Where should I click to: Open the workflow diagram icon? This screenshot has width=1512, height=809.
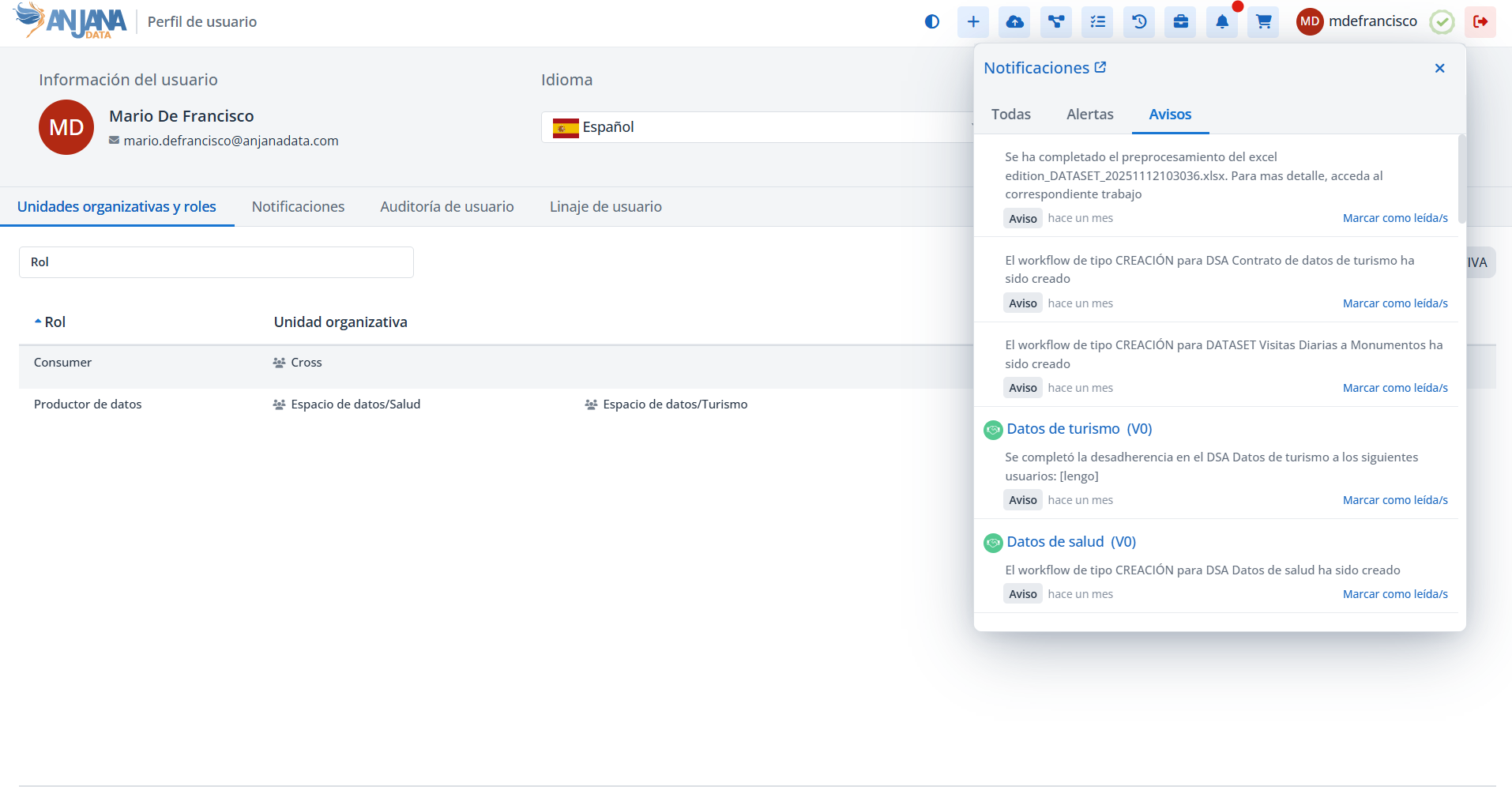pos(1056,22)
